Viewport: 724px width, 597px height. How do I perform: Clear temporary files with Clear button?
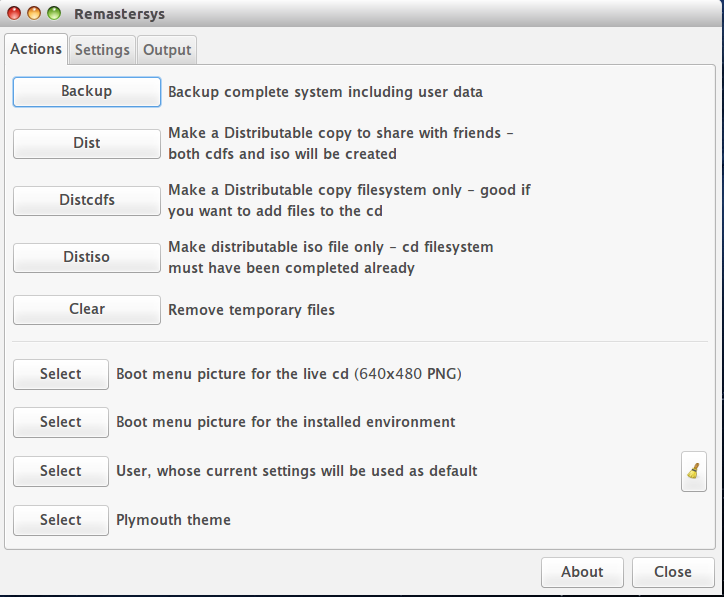pyautogui.click(x=87, y=309)
